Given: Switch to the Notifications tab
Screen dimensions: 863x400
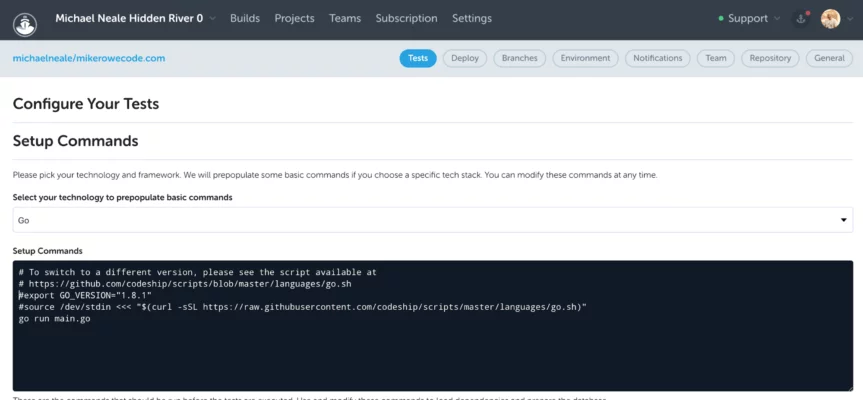Looking at the screenshot, I should point(657,58).
